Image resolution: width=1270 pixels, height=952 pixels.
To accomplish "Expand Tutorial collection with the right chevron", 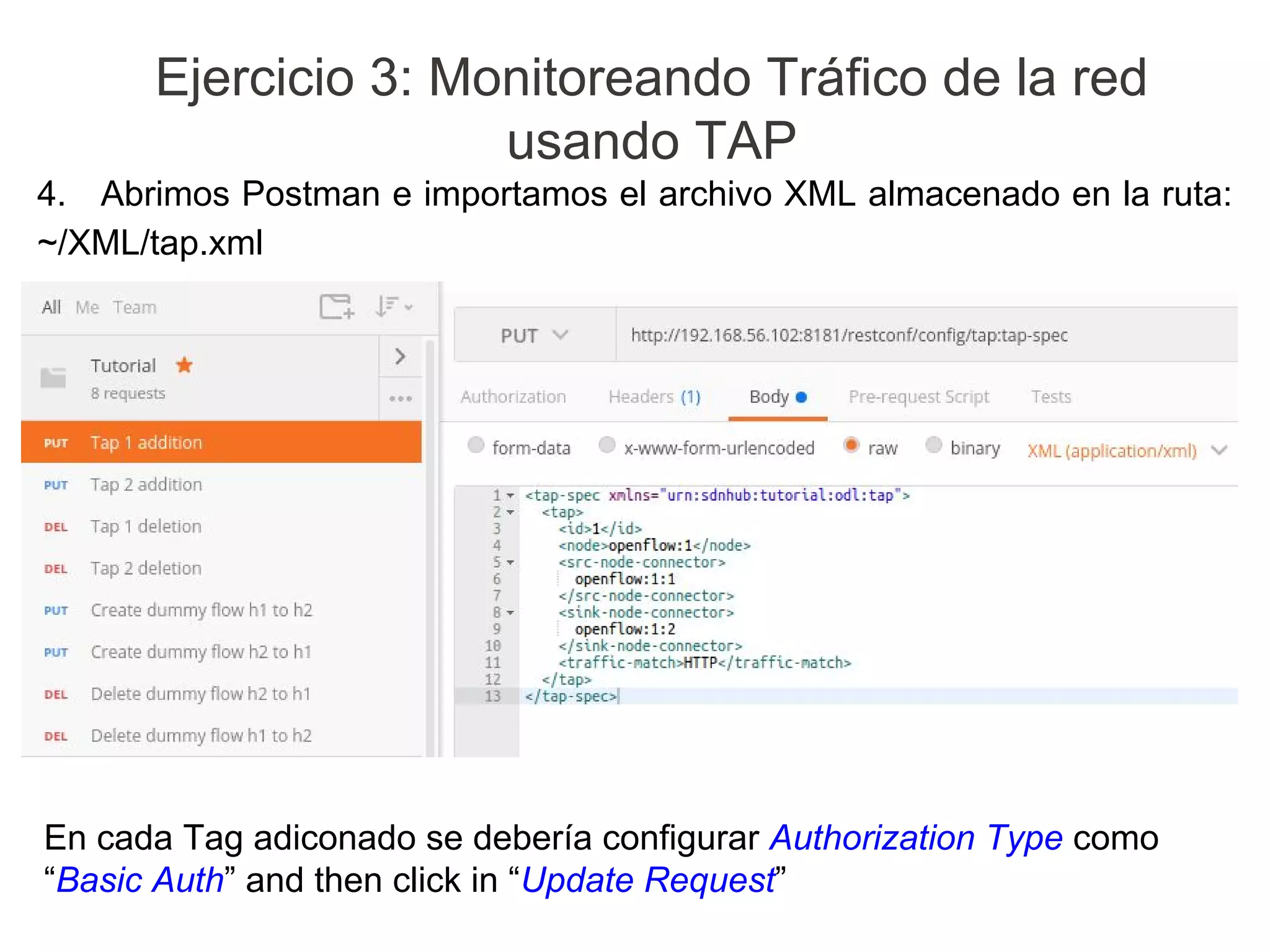I will (401, 356).
